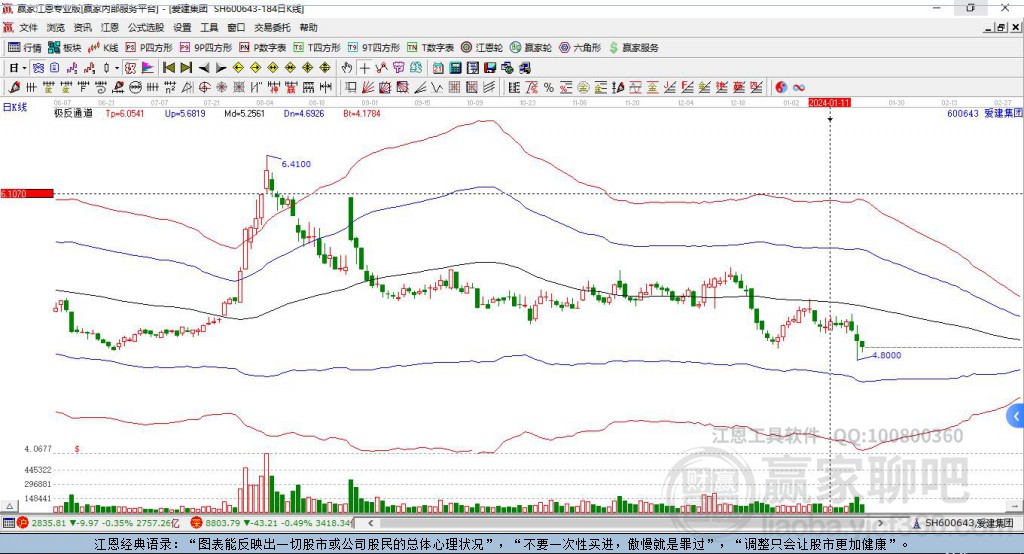The height and width of the screenshot is (554, 1024).
Task: Click the 600643 爱建集团 stock label
Action: [x=985, y=114]
